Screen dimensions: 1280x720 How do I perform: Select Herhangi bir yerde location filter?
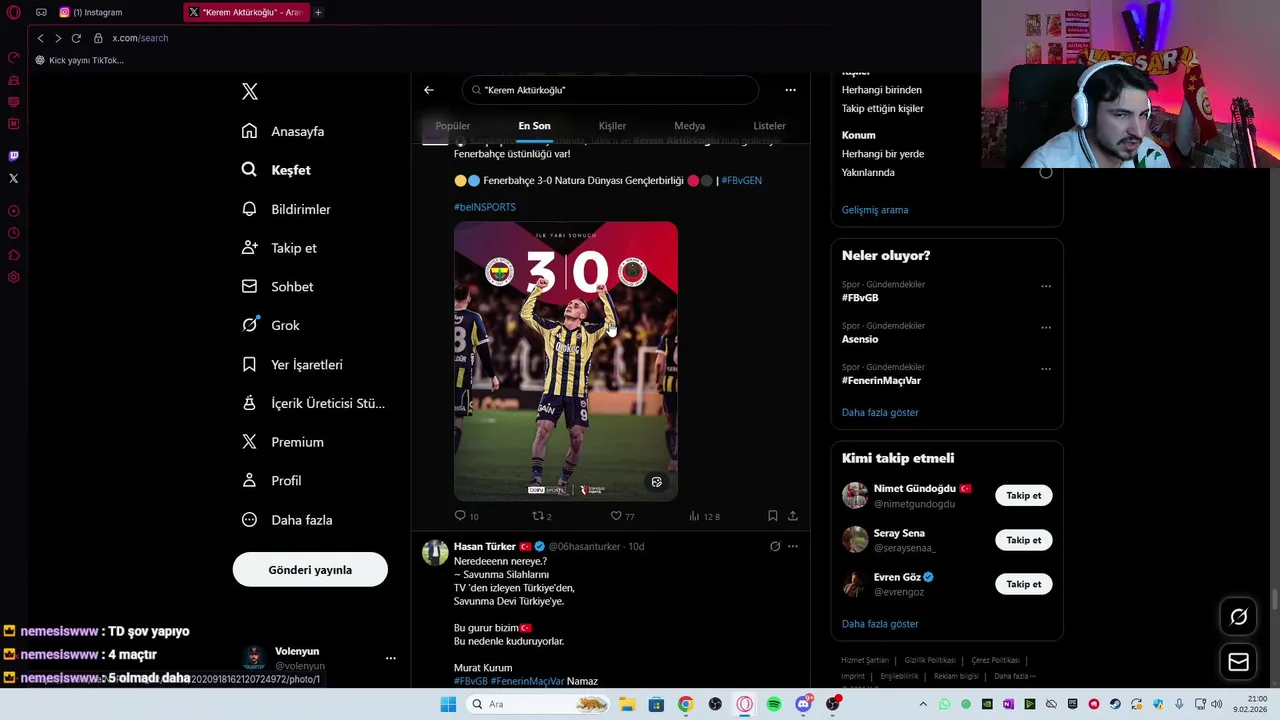coord(883,154)
